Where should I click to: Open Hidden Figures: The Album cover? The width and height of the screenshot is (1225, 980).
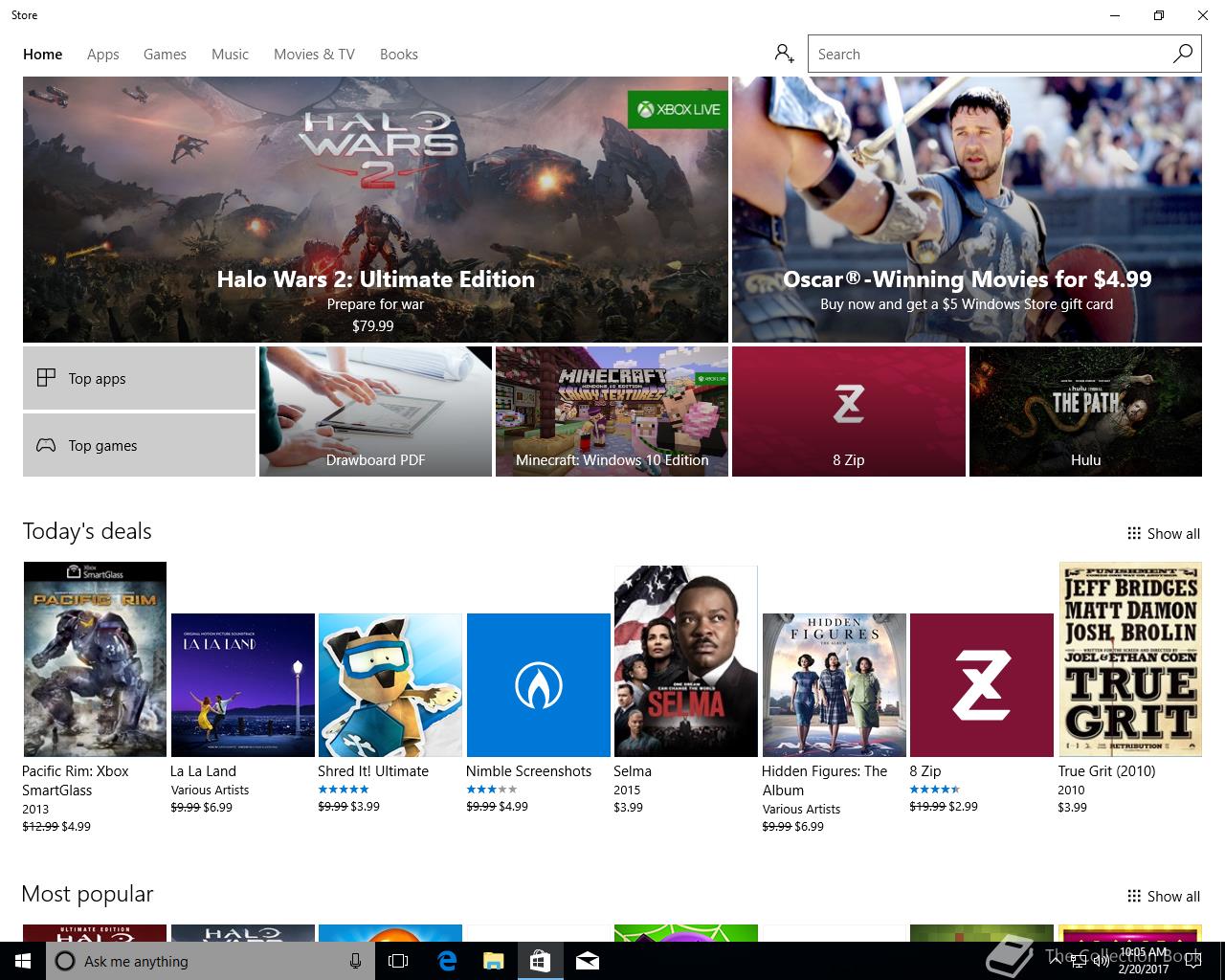click(x=835, y=685)
